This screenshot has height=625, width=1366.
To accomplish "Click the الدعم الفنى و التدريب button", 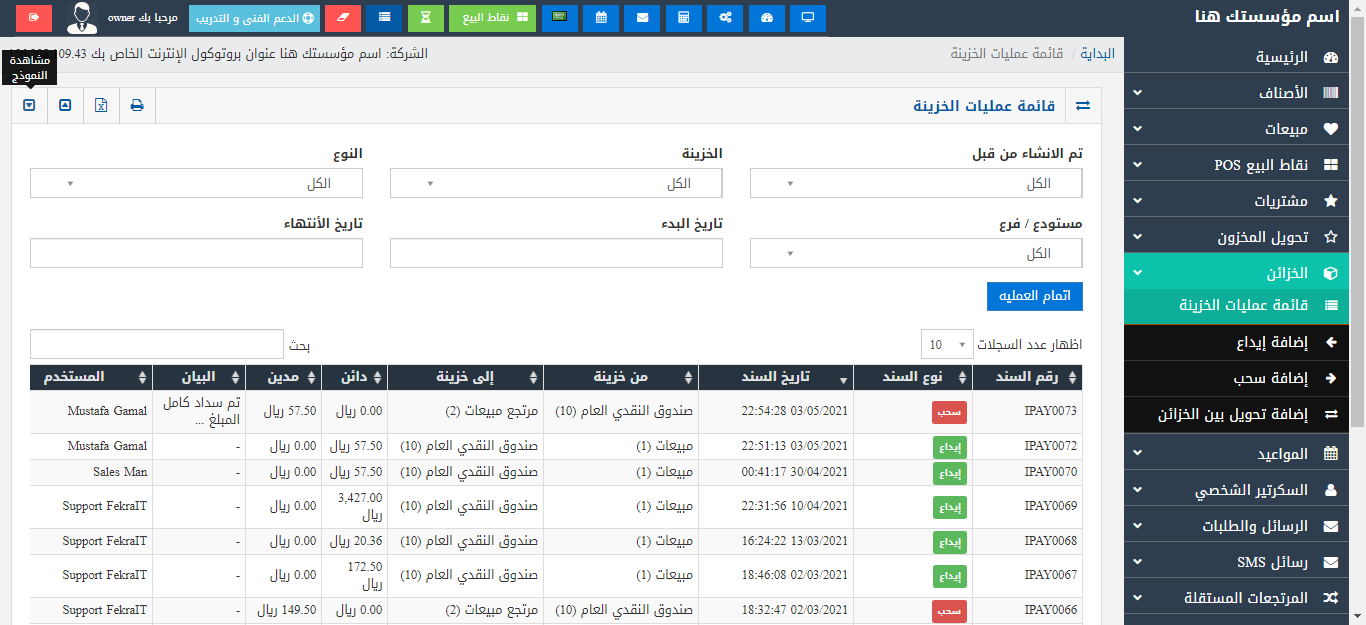I will (x=255, y=18).
